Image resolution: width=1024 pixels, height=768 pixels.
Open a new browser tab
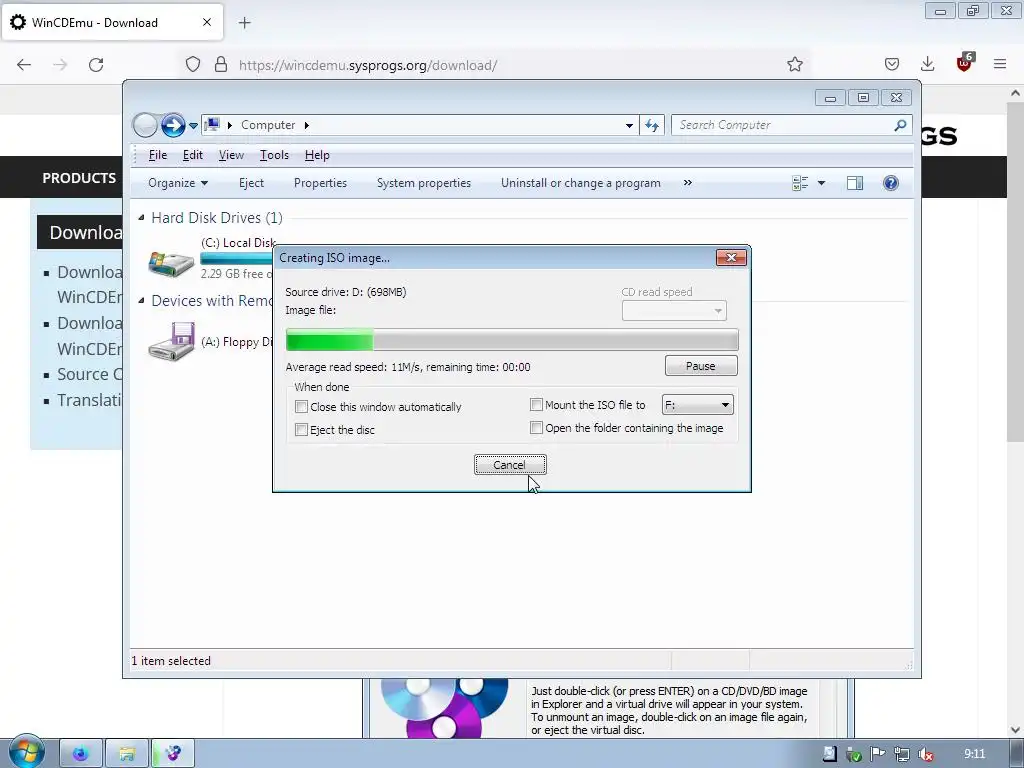pos(245,23)
